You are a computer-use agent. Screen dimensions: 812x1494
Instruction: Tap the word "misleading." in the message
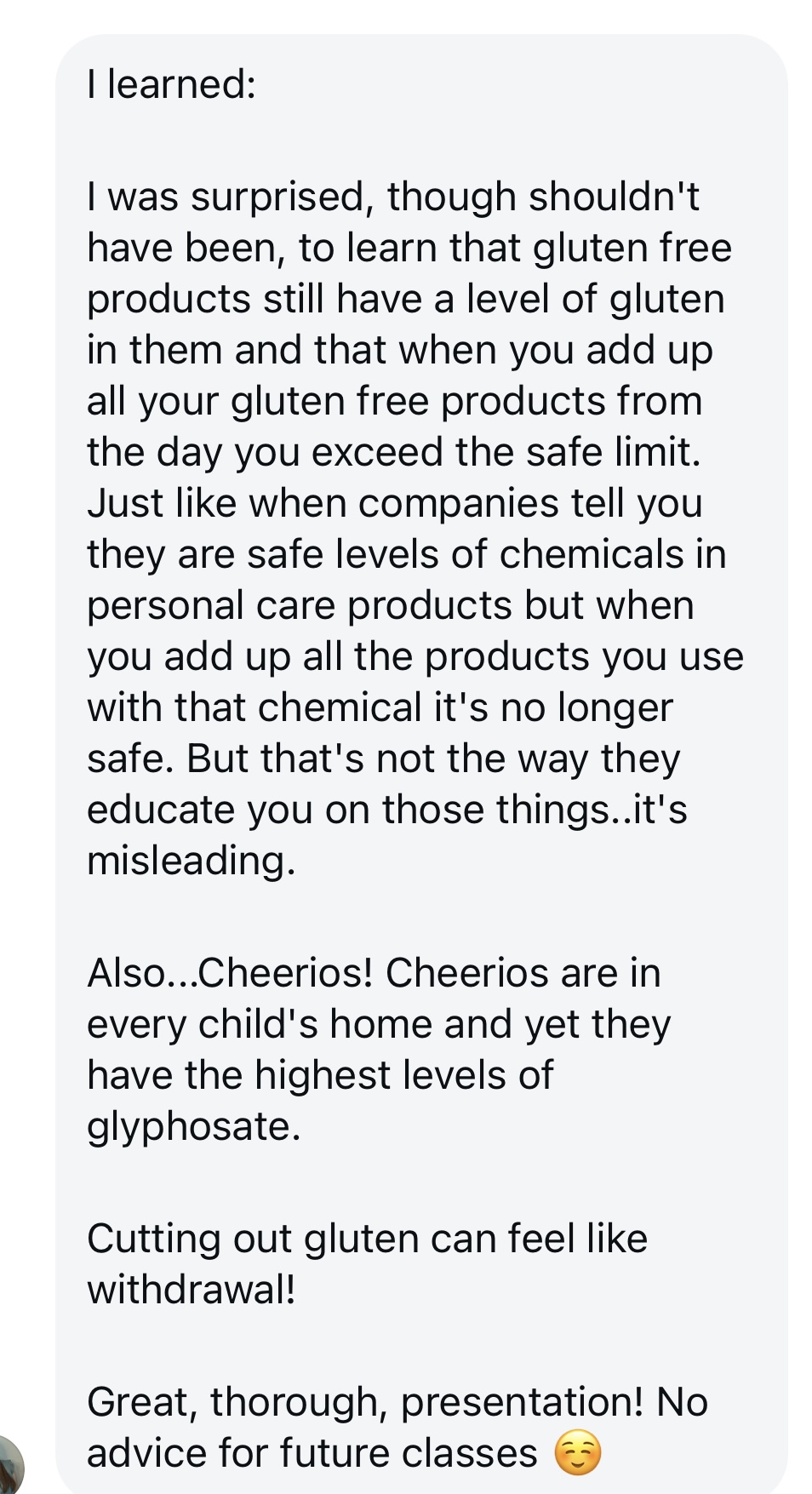click(x=192, y=861)
